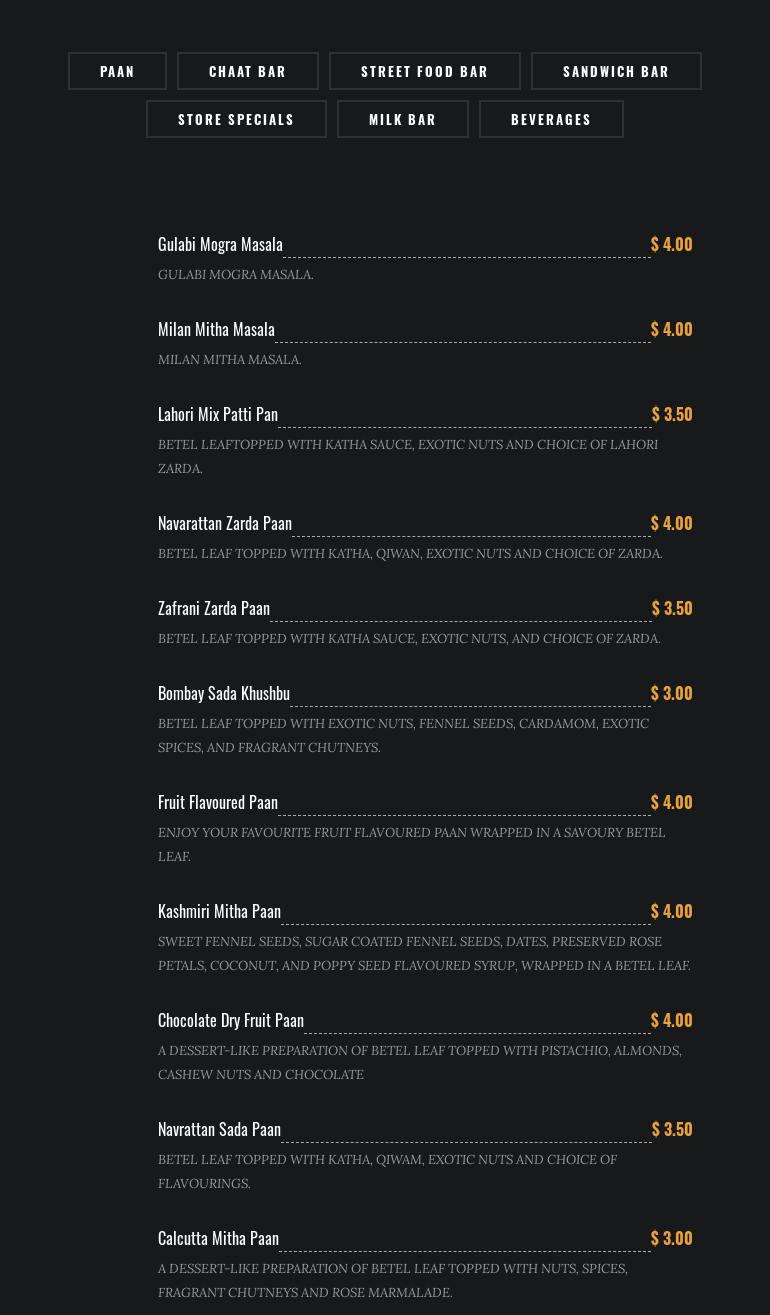Select the Street Food Bar tab

pyautogui.click(x=424, y=71)
